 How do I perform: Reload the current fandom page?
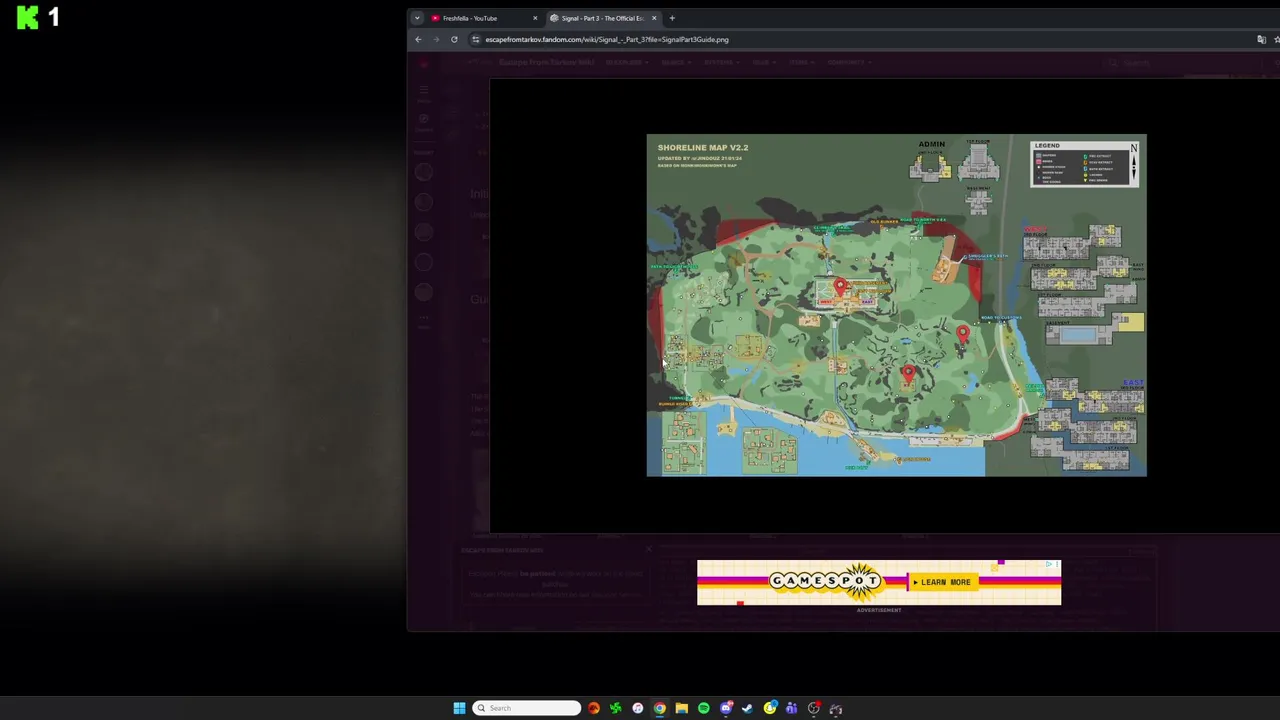point(454,39)
